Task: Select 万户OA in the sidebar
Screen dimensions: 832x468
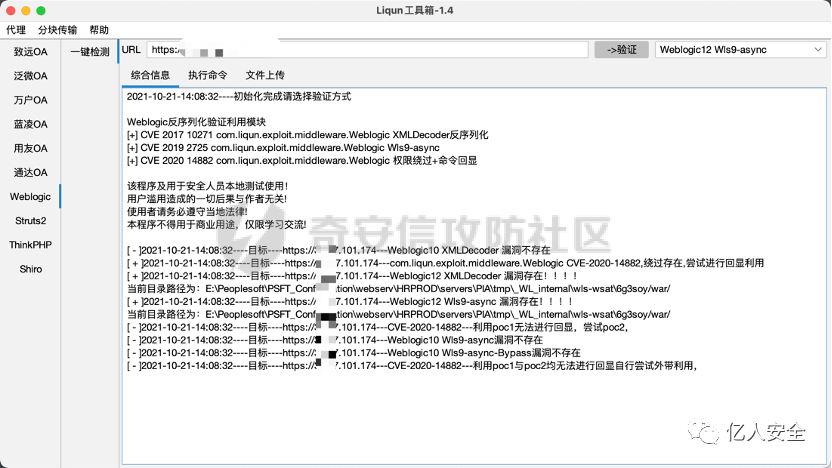Action: (30, 100)
